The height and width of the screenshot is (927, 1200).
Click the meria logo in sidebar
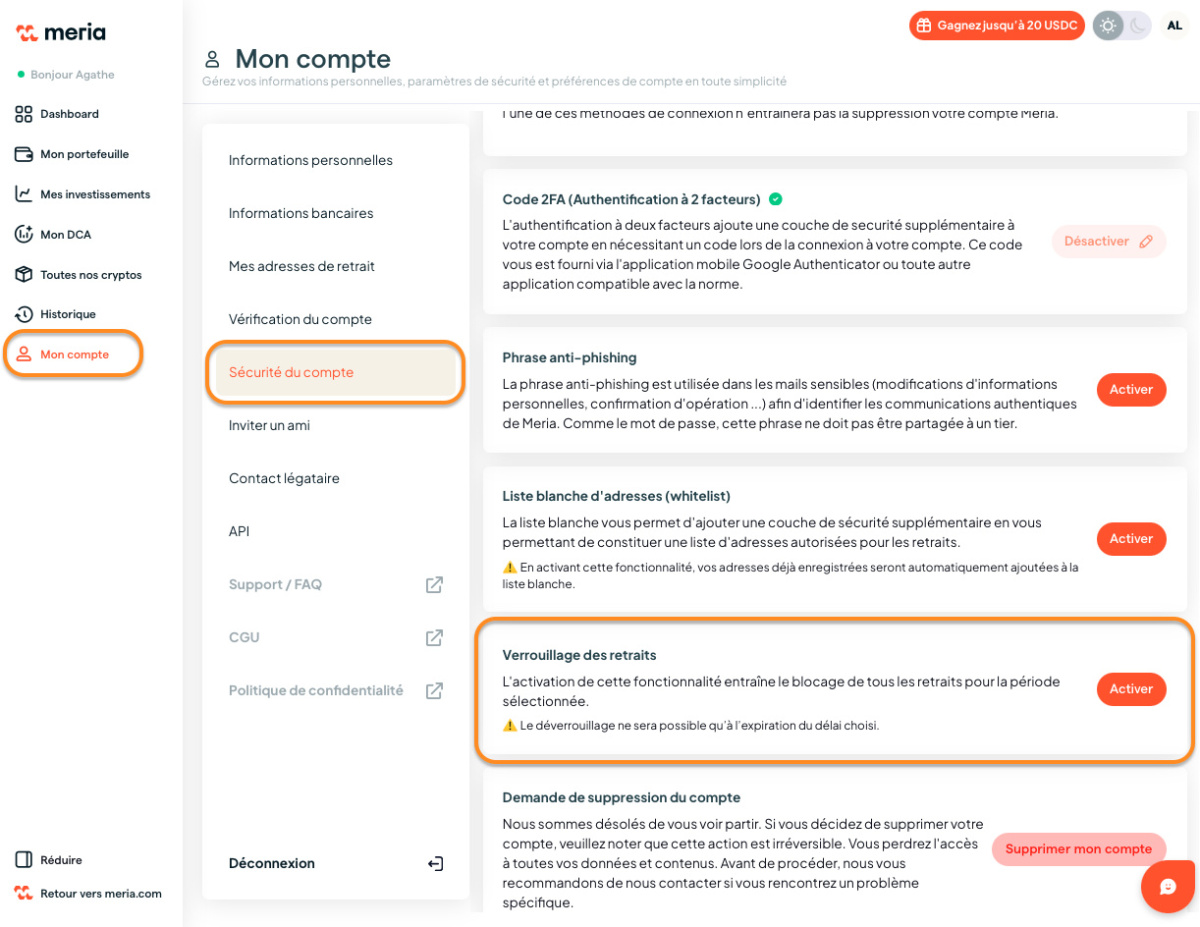(61, 32)
